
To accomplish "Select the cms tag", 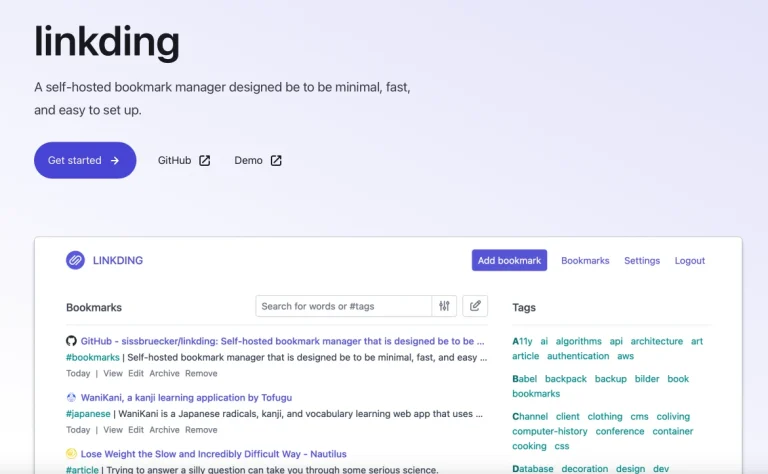I will point(639,416).
